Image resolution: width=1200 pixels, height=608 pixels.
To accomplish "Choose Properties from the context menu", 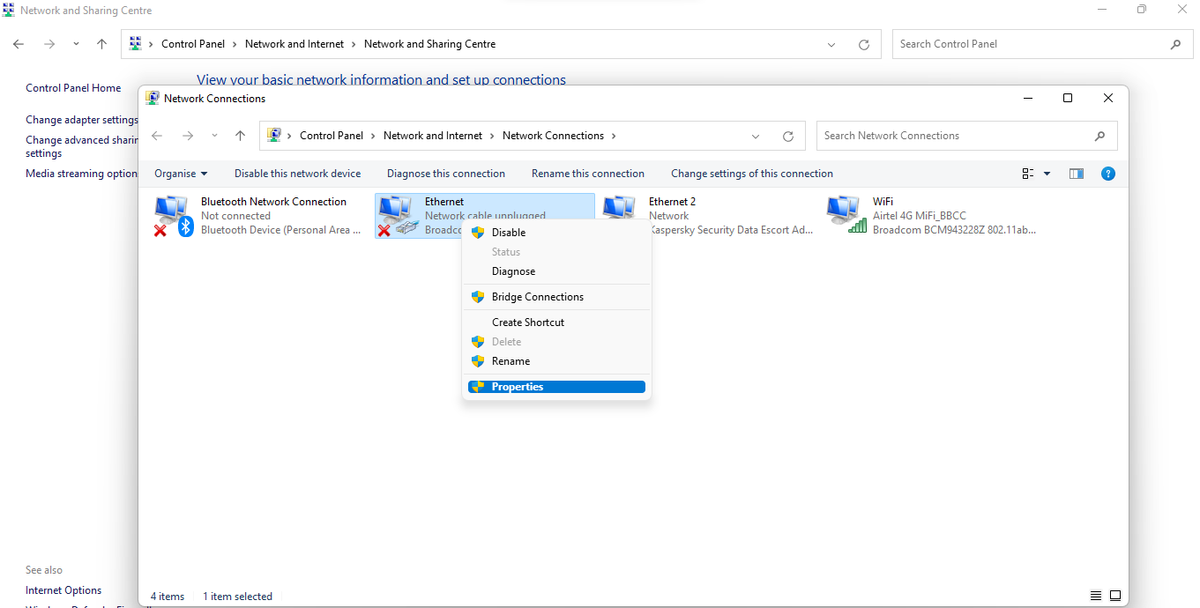I will (517, 387).
